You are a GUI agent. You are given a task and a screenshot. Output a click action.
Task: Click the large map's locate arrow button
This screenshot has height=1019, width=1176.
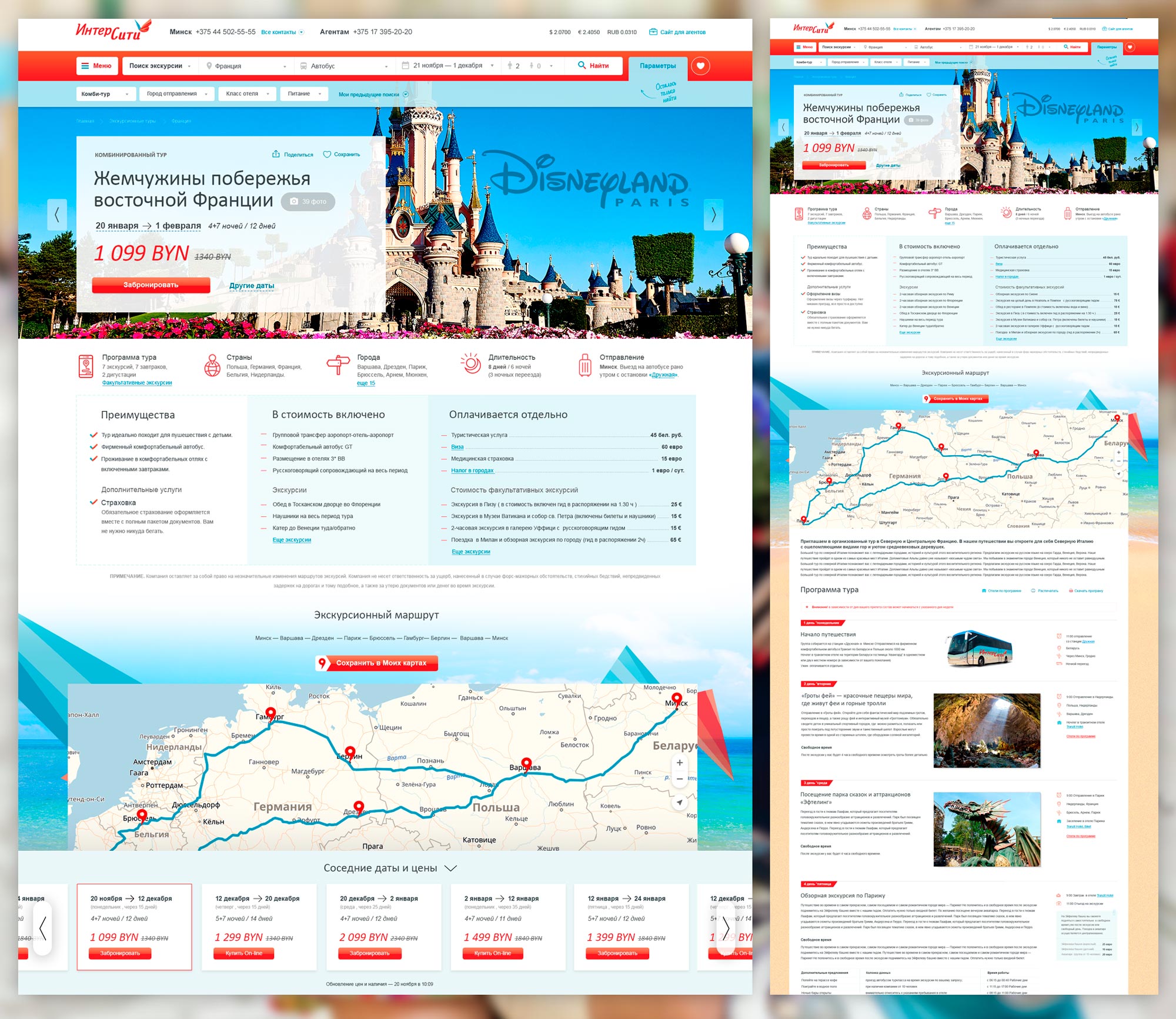coord(680,802)
